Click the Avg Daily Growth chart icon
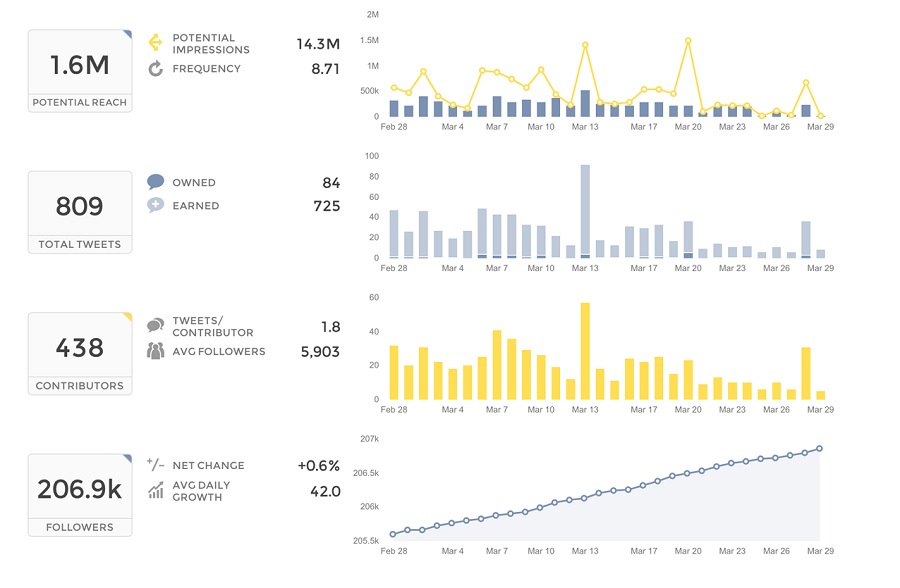Screen dimensions: 900x588 [x=156, y=490]
